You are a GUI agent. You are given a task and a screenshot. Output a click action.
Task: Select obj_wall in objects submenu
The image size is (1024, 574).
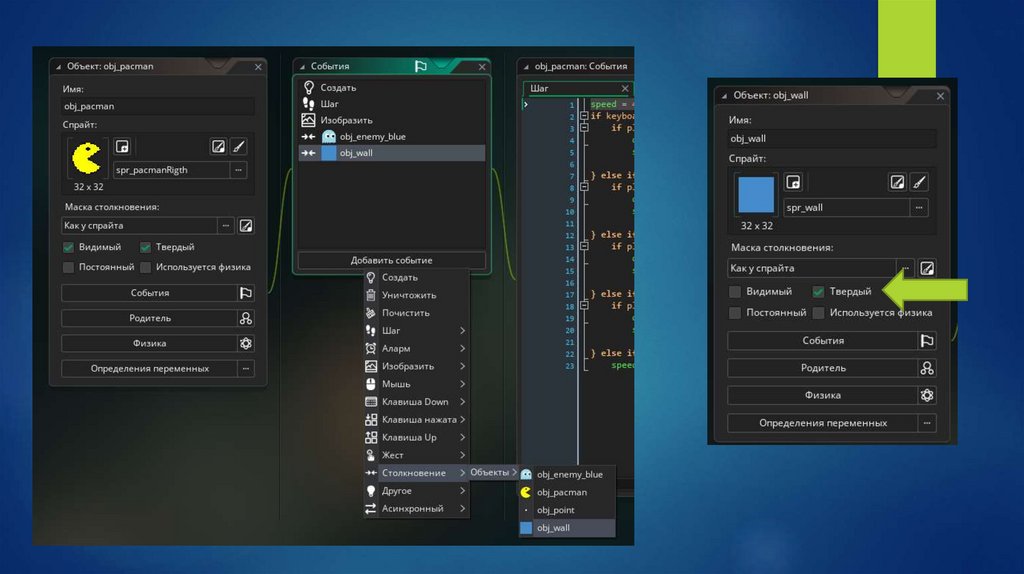click(x=567, y=528)
